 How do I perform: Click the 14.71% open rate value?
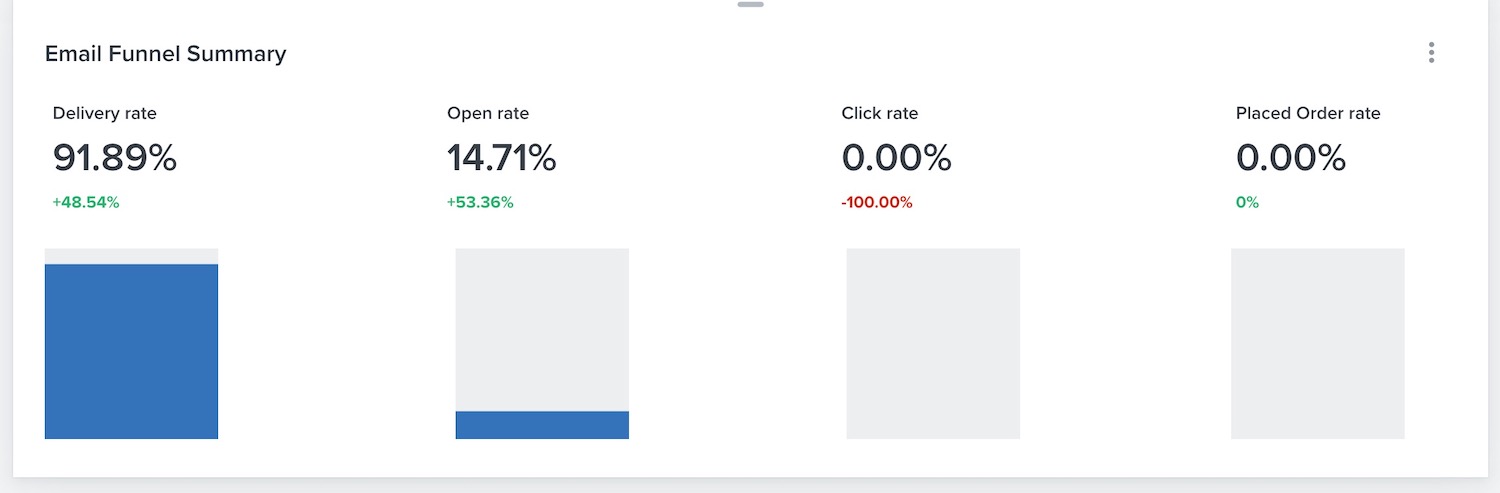tap(502, 158)
